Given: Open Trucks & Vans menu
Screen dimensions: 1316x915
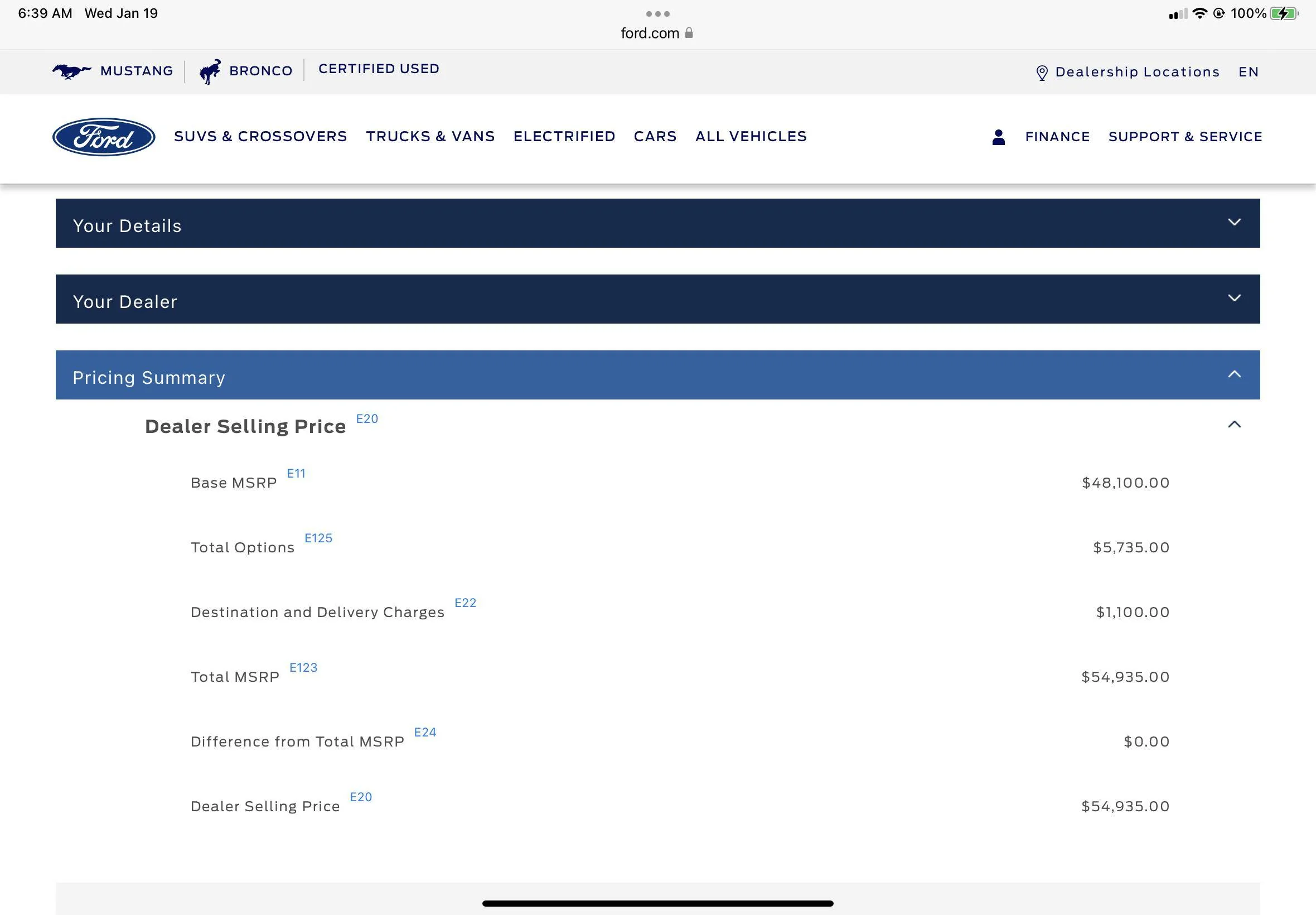Looking at the screenshot, I should pyautogui.click(x=430, y=137).
